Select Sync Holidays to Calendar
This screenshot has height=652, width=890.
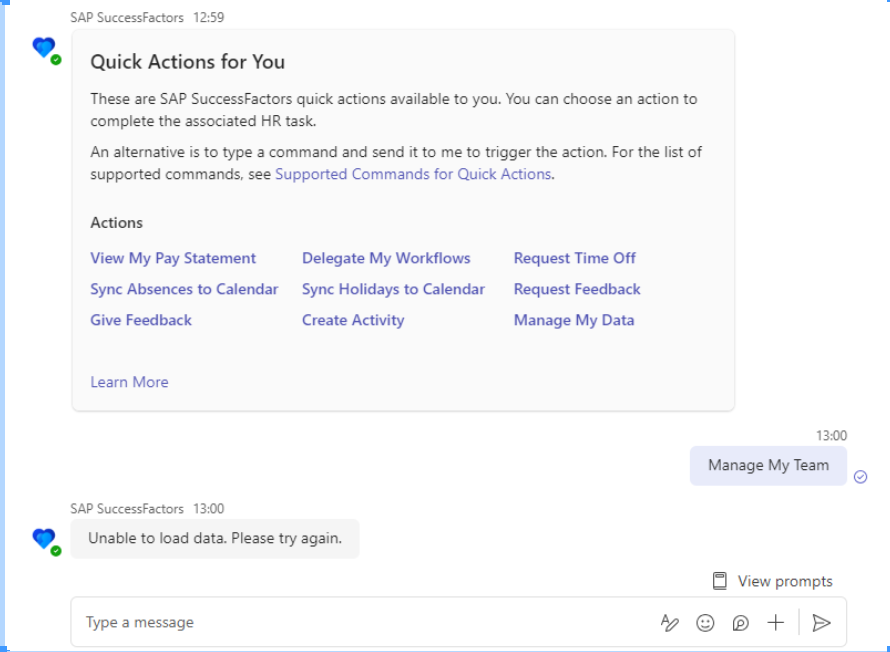(393, 289)
